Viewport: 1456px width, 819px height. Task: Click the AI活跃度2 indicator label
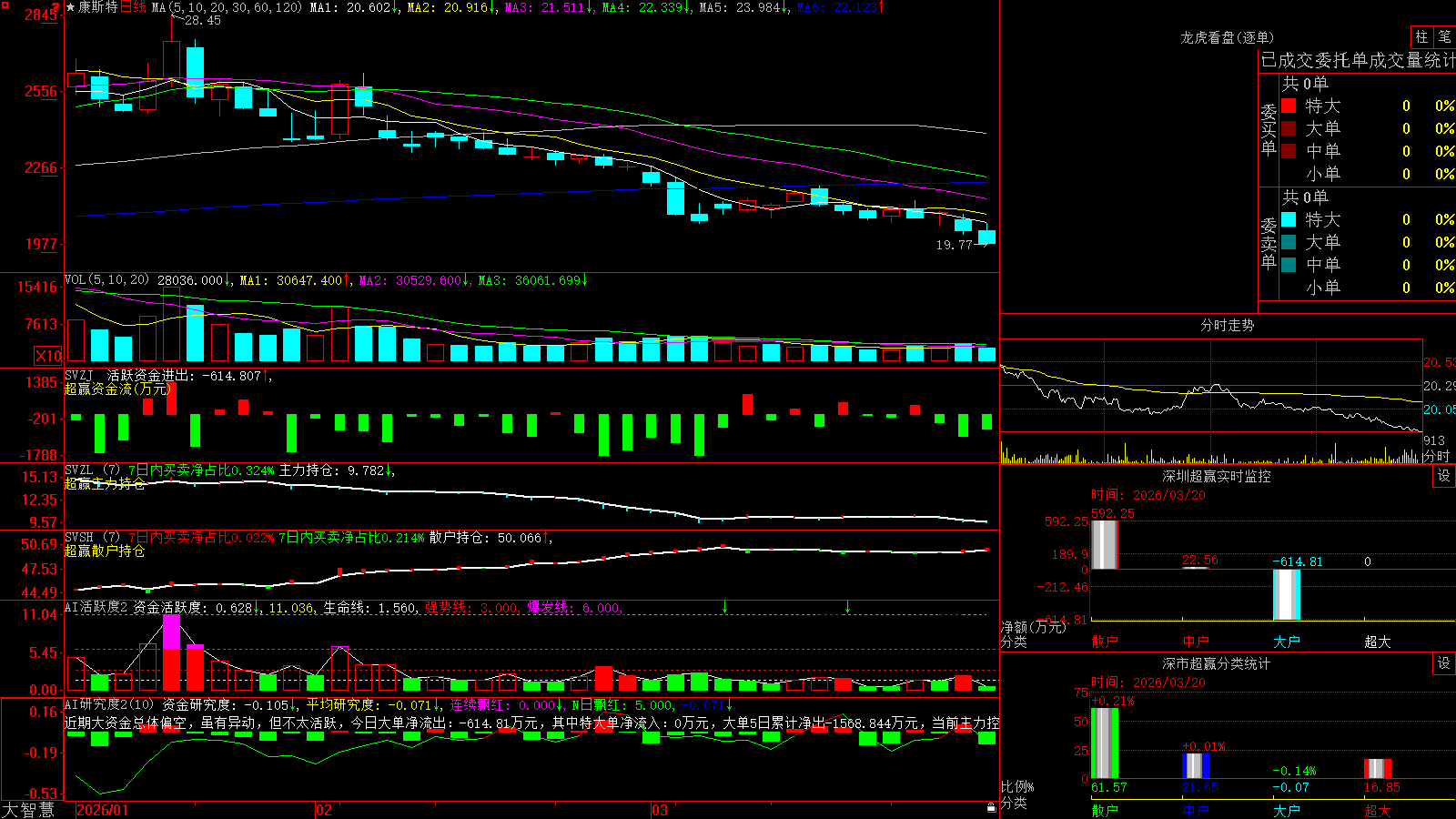(x=96, y=607)
